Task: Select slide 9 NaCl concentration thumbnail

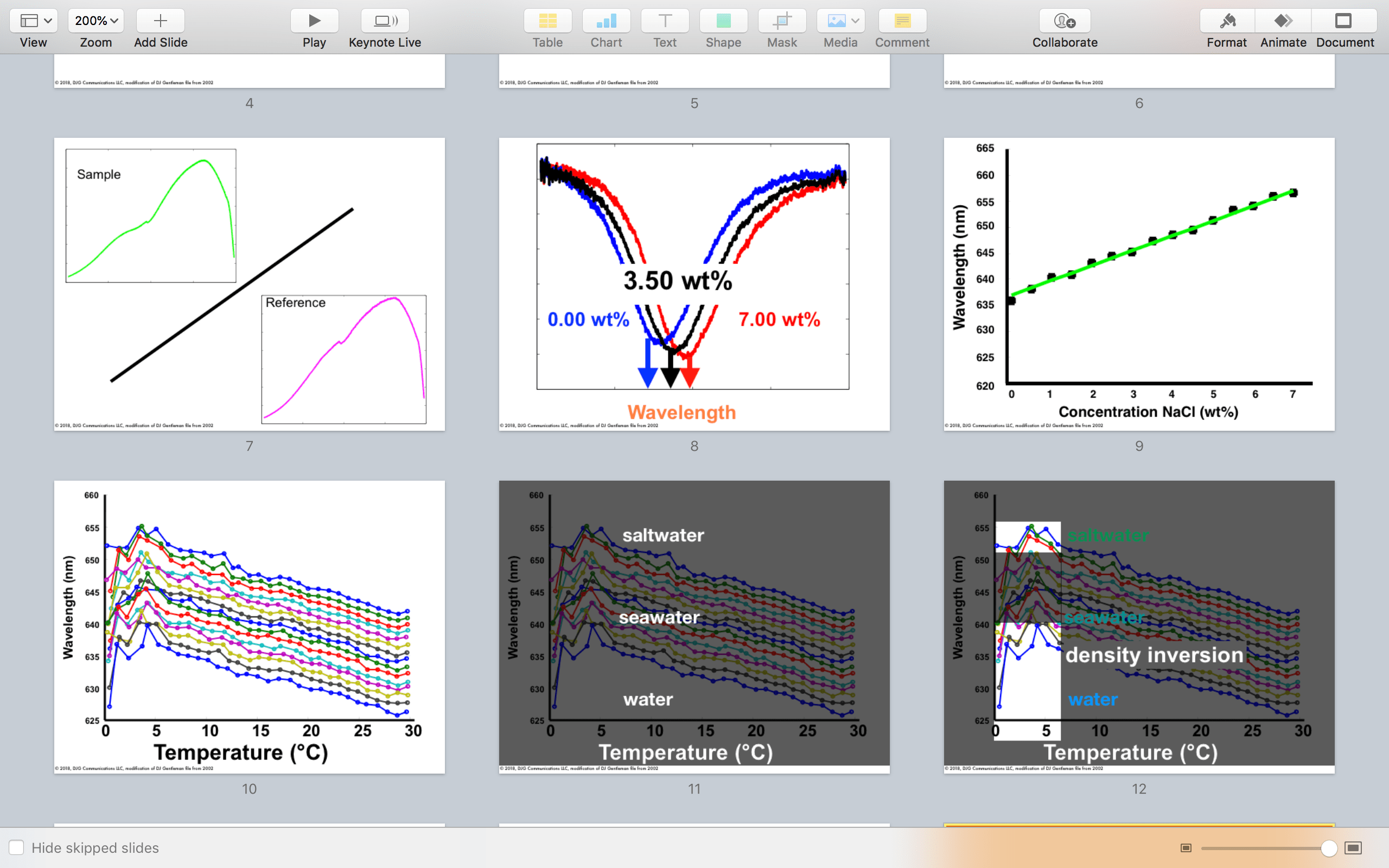Action: tap(1139, 284)
